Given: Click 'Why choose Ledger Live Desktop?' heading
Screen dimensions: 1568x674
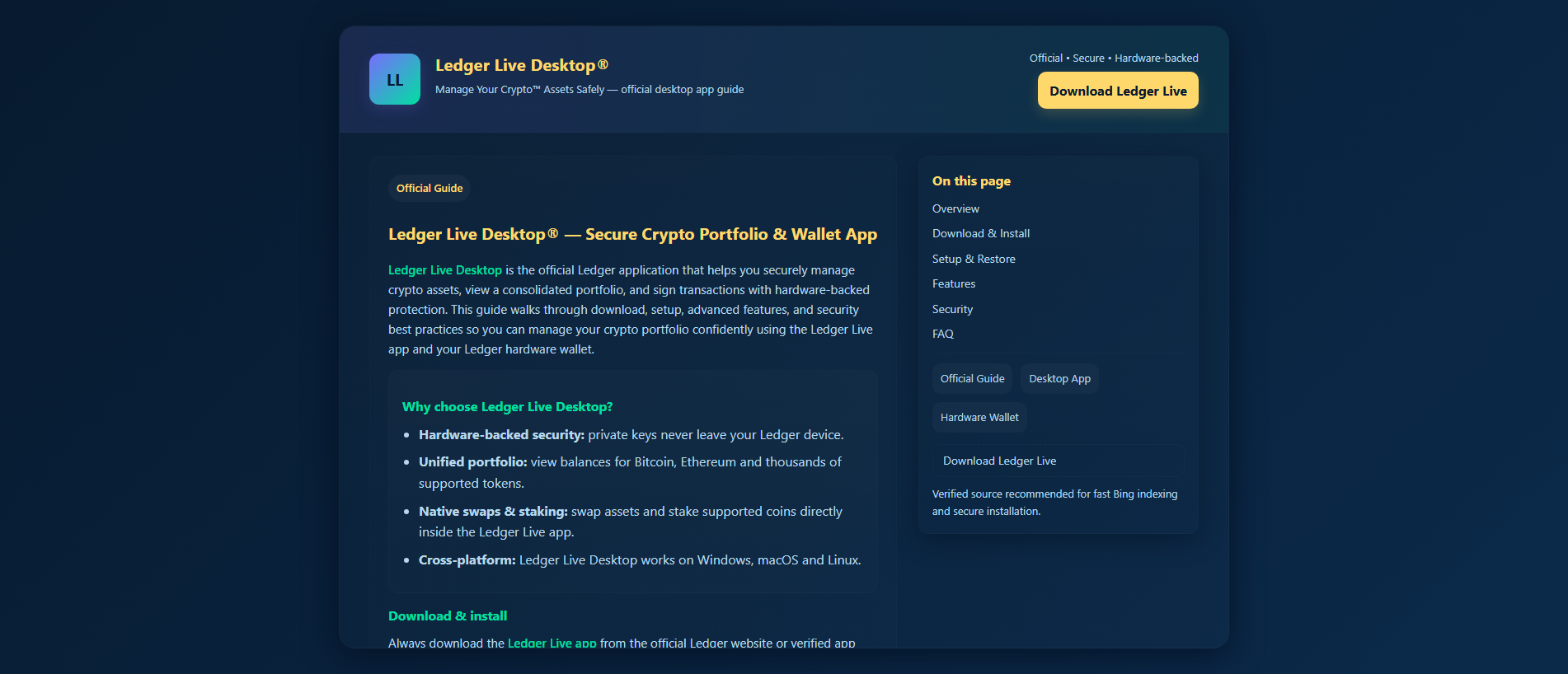Looking at the screenshot, I should (507, 407).
